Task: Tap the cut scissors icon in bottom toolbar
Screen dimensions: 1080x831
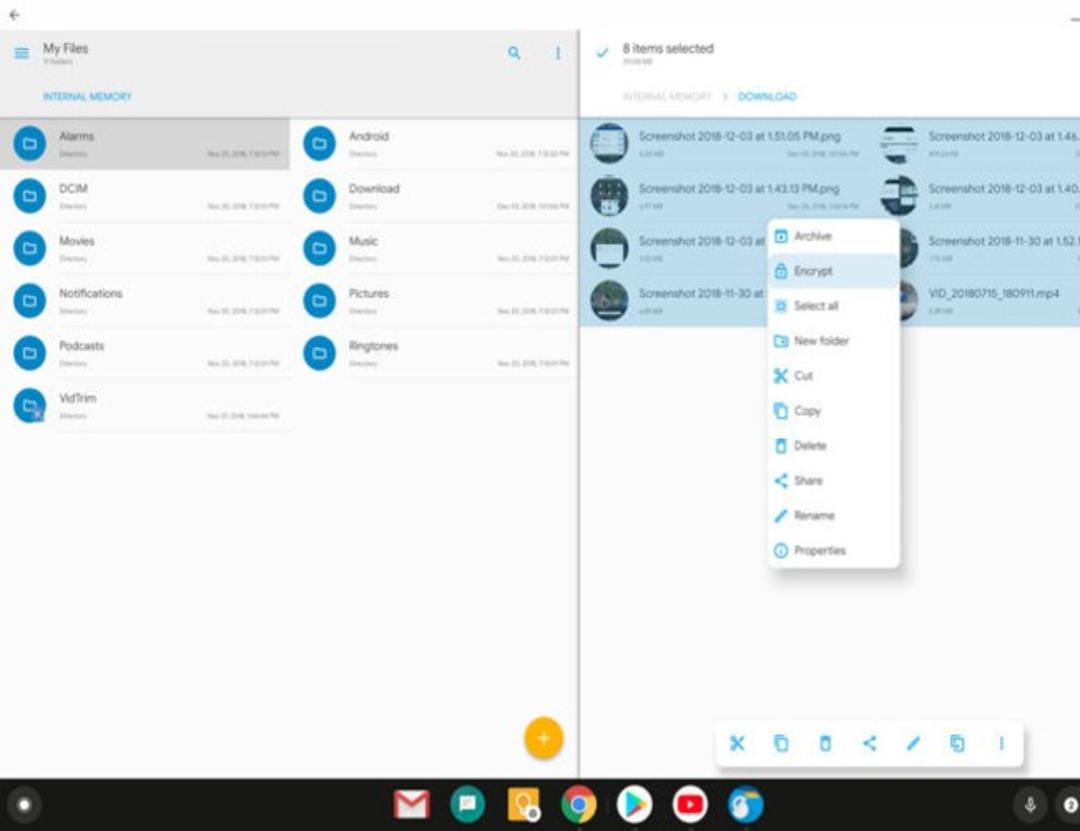Action: pyautogui.click(x=737, y=743)
